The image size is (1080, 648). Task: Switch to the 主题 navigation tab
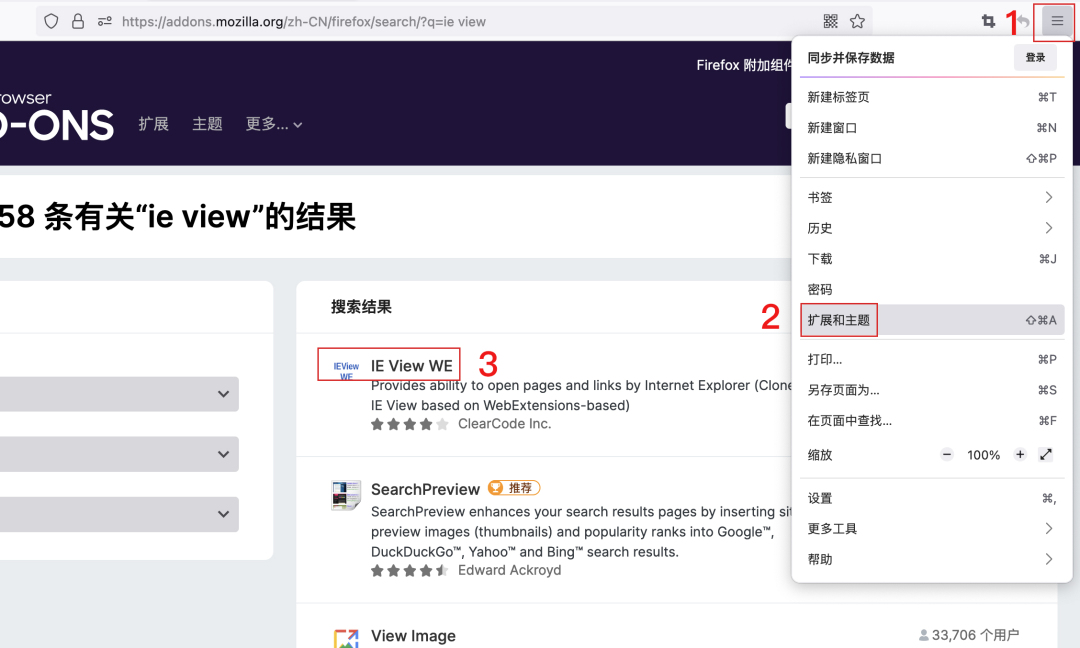click(x=207, y=124)
